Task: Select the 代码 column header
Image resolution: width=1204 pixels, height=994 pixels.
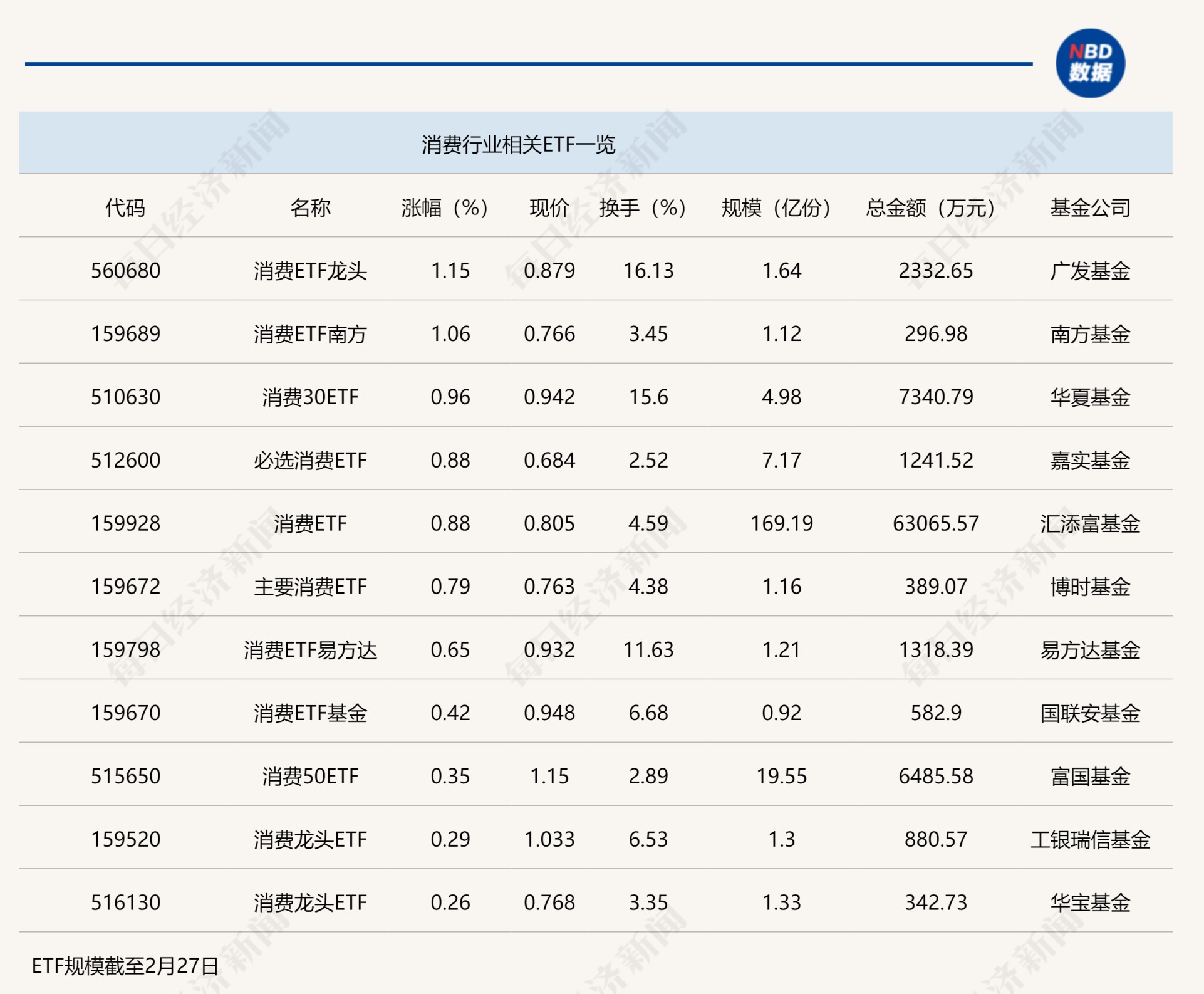Action: (x=125, y=207)
